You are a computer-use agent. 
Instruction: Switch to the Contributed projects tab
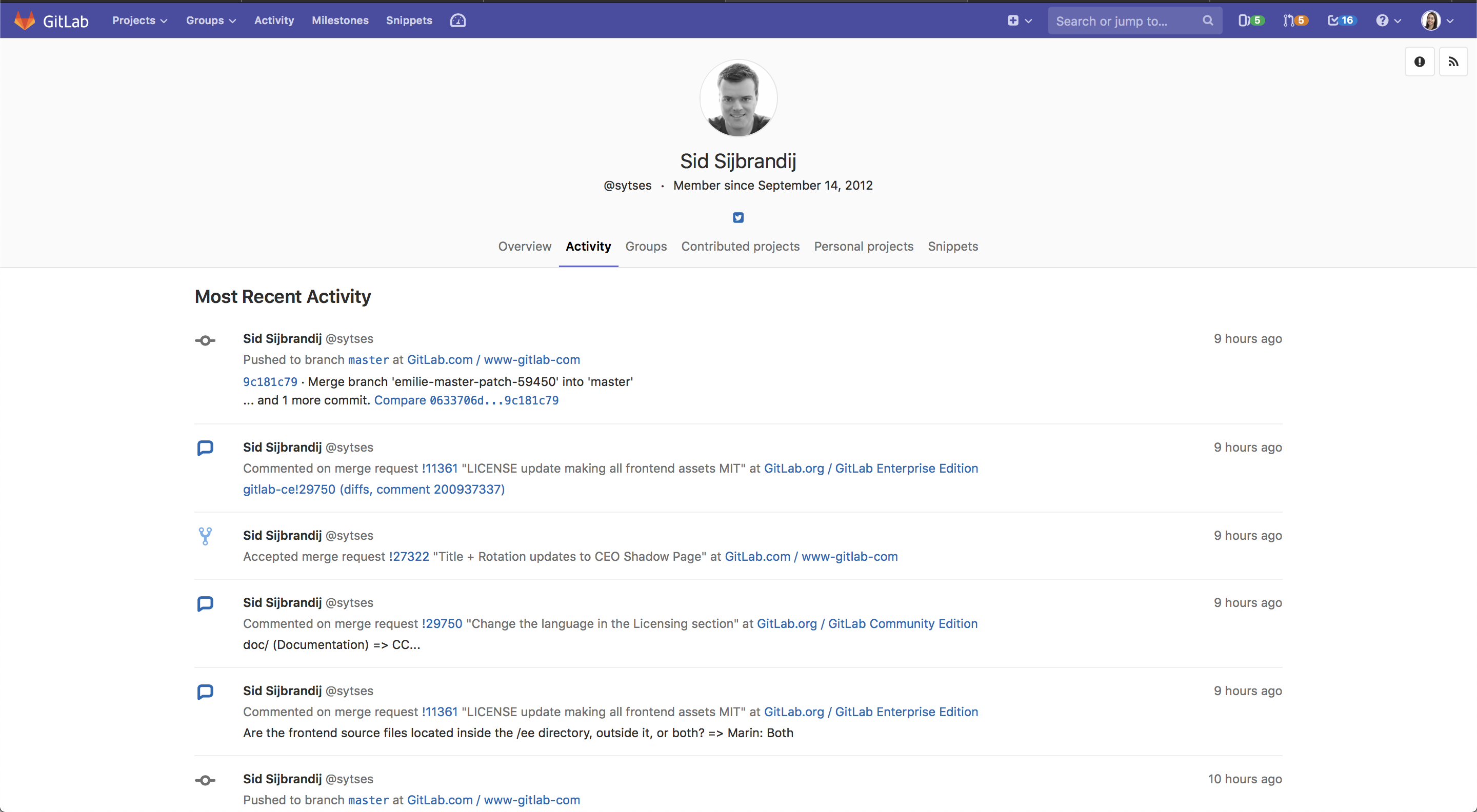click(740, 247)
